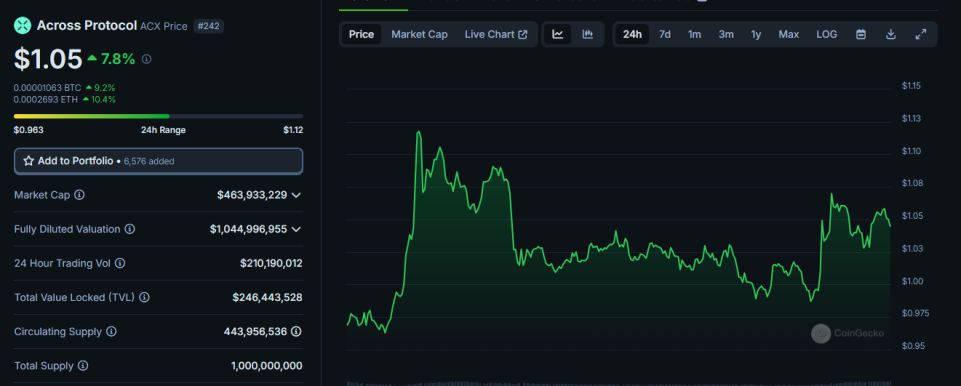The width and height of the screenshot is (961, 386).
Task: Select the line chart view icon
Action: click(x=557, y=34)
